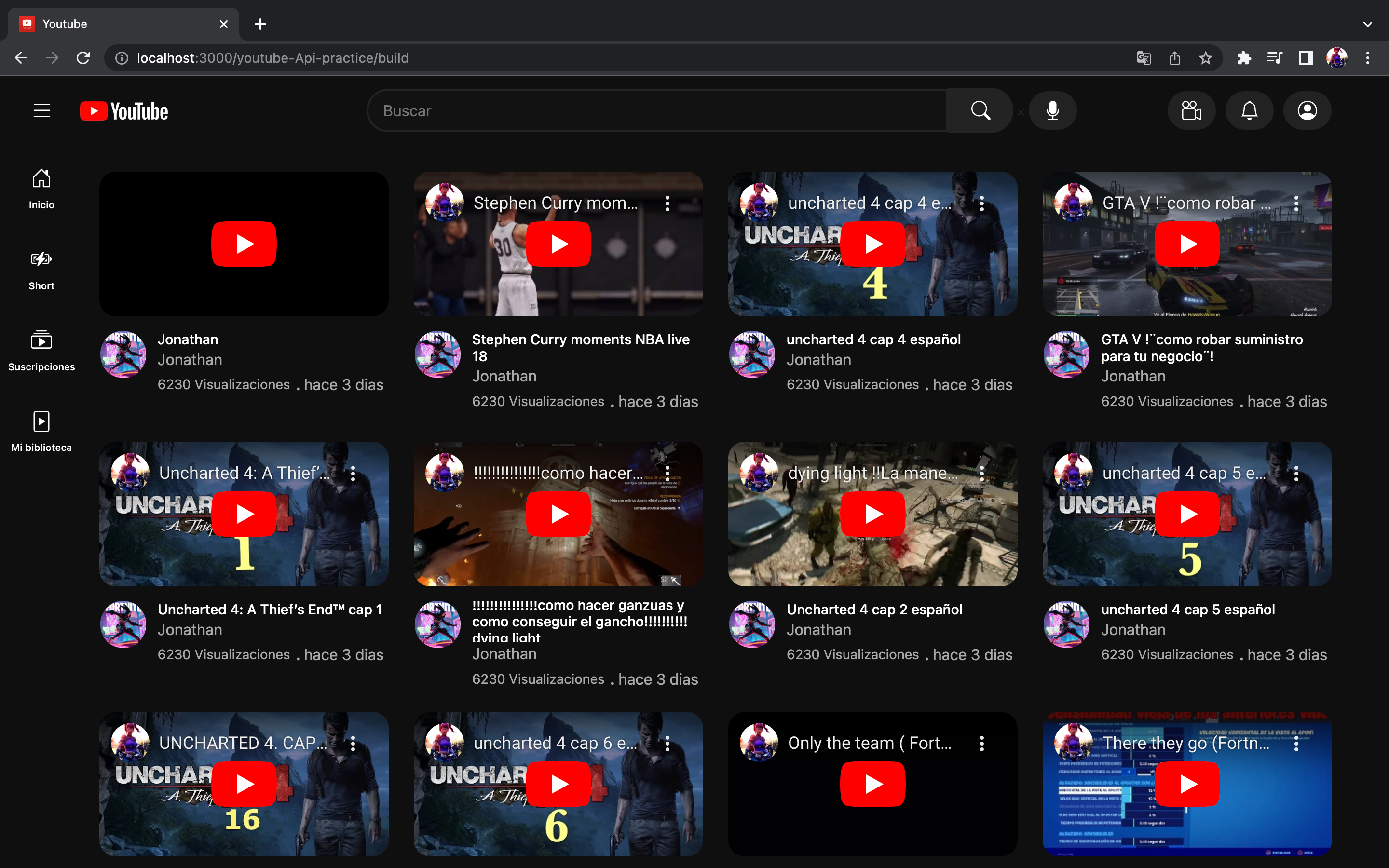
Task: Play the uncharted 4 cap 5 video
Action: pyautogui.click(x=1187, y=514)
